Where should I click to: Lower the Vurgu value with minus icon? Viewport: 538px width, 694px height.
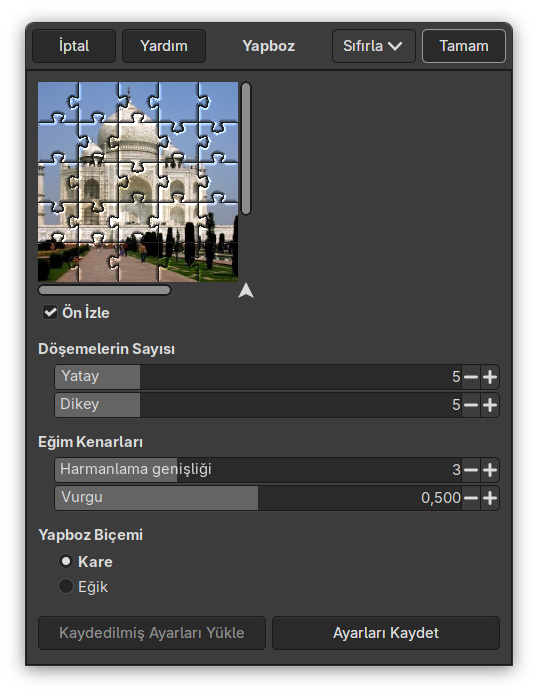(x=471, y=498)
